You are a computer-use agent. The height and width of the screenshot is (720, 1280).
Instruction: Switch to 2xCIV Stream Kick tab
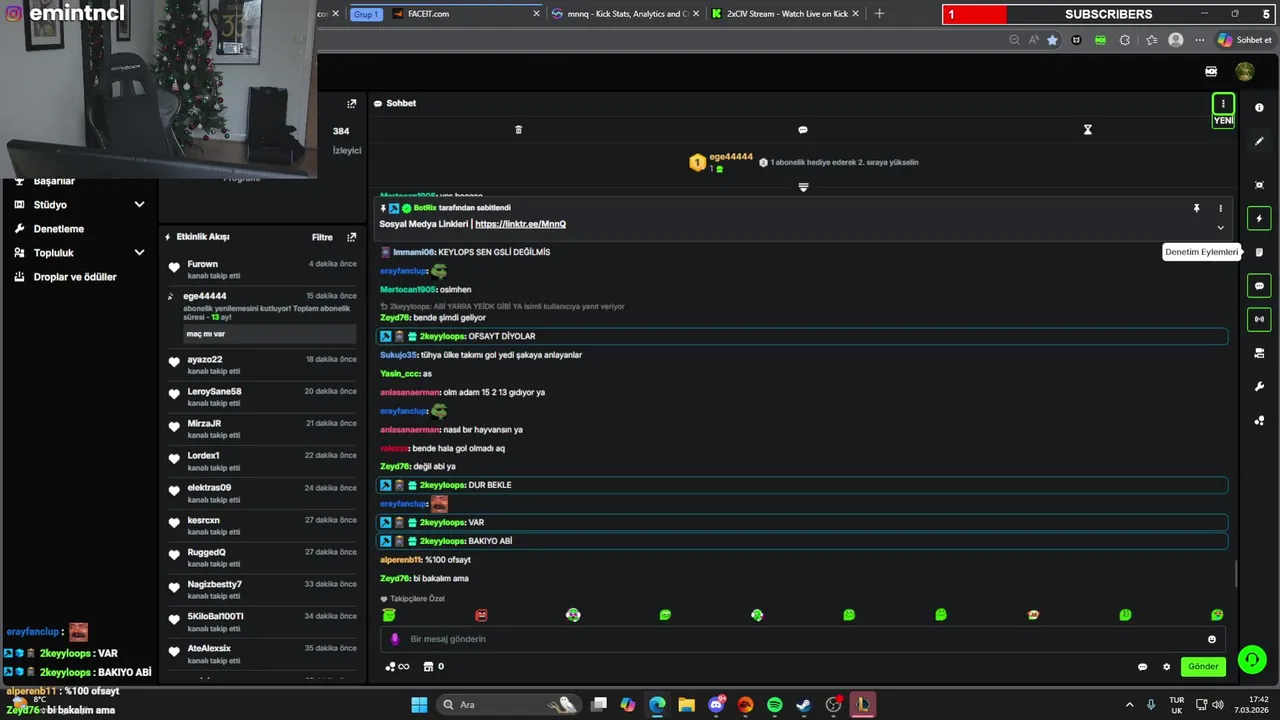coord(785,14)
